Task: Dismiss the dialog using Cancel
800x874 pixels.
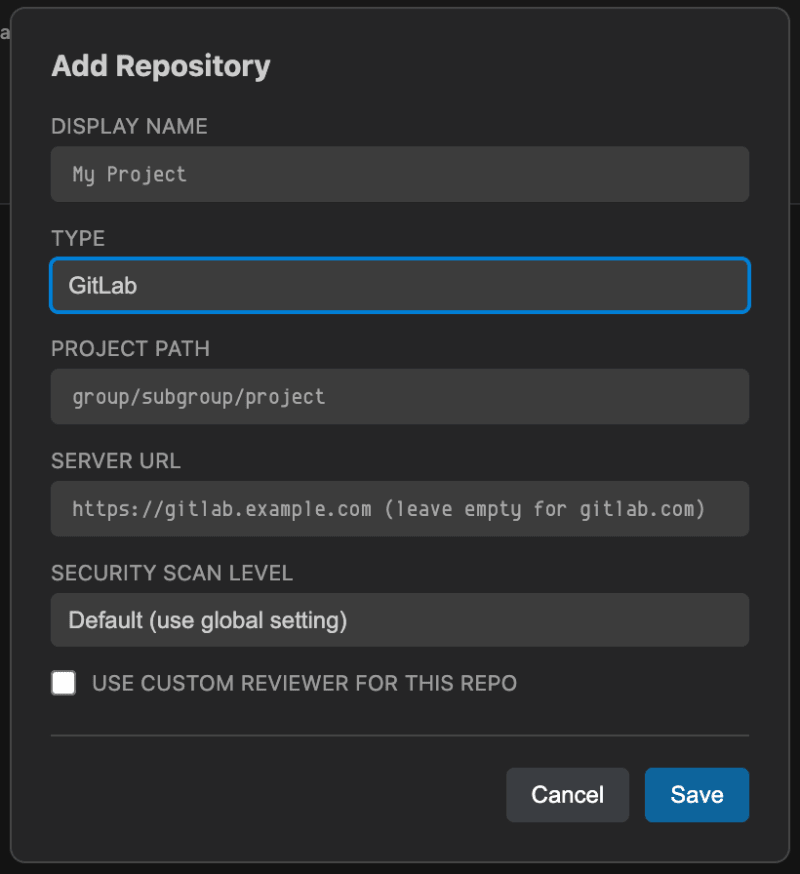Action: [x=567, y=794]
